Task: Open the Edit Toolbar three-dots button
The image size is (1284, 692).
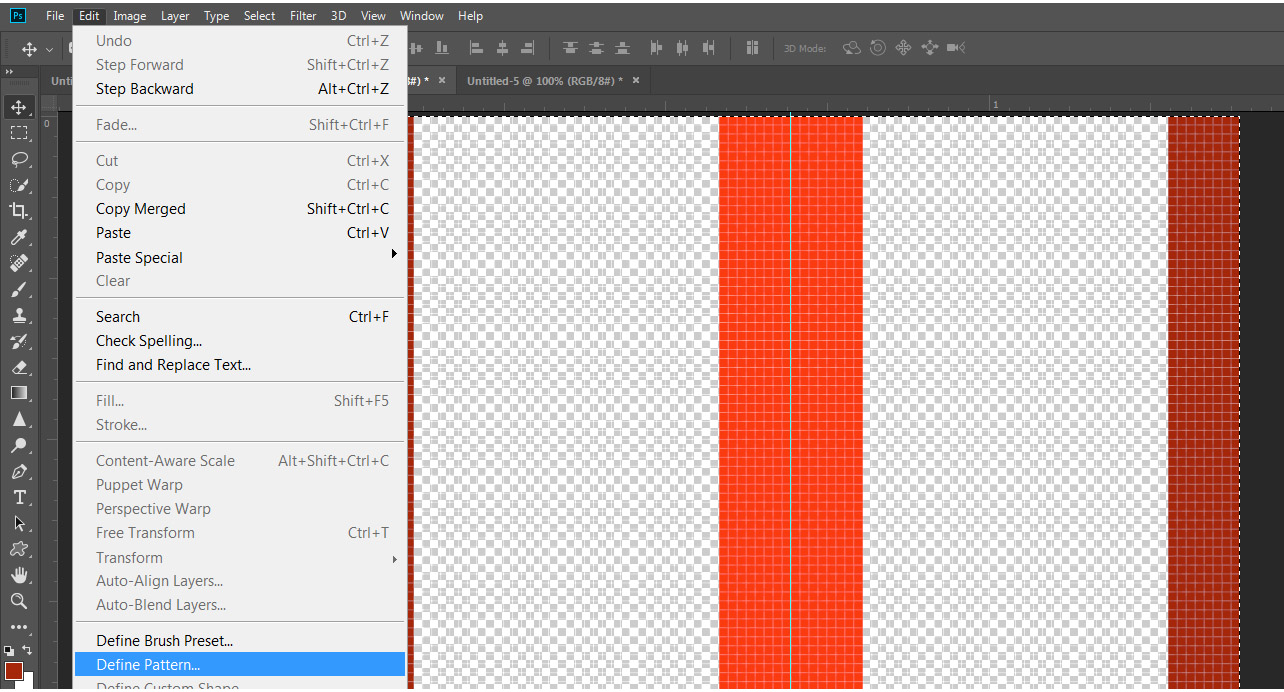Action: tap(19, 628)
